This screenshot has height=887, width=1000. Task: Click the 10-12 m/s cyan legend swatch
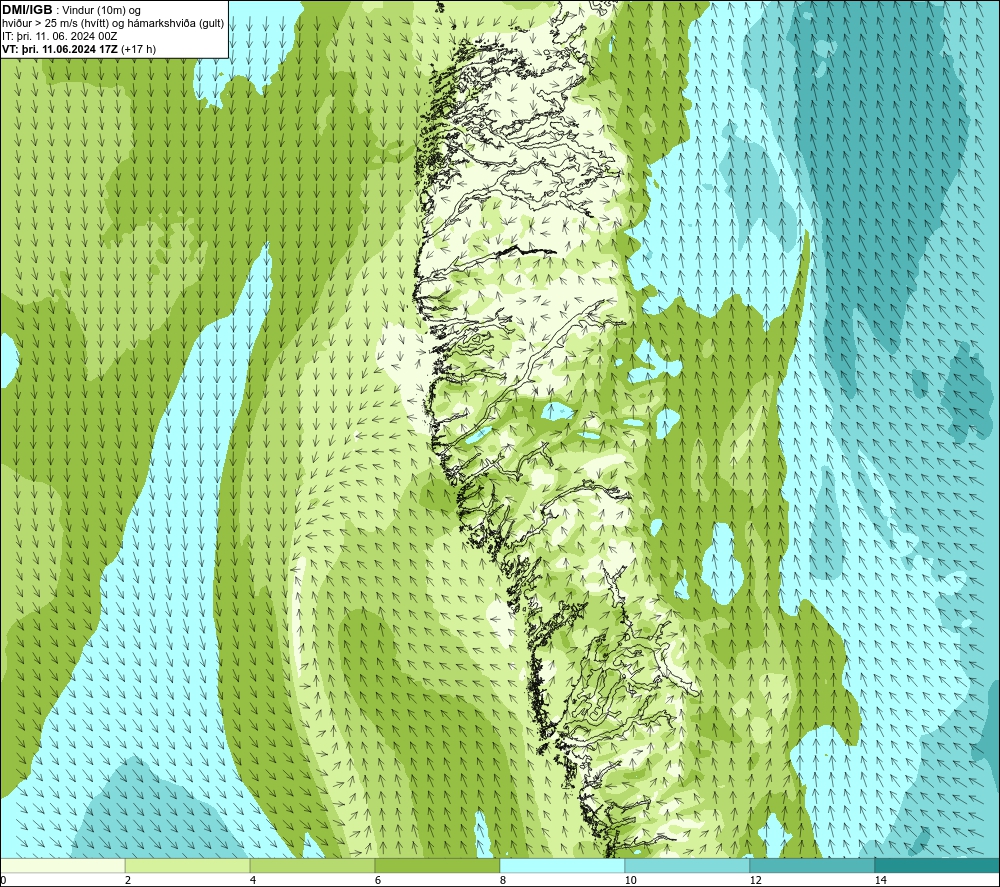[688, 865]
